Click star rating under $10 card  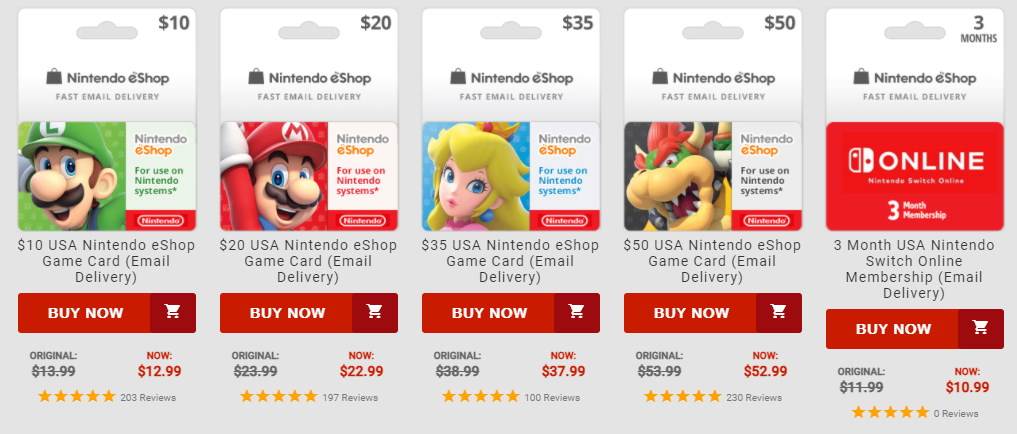click(77, 397)
